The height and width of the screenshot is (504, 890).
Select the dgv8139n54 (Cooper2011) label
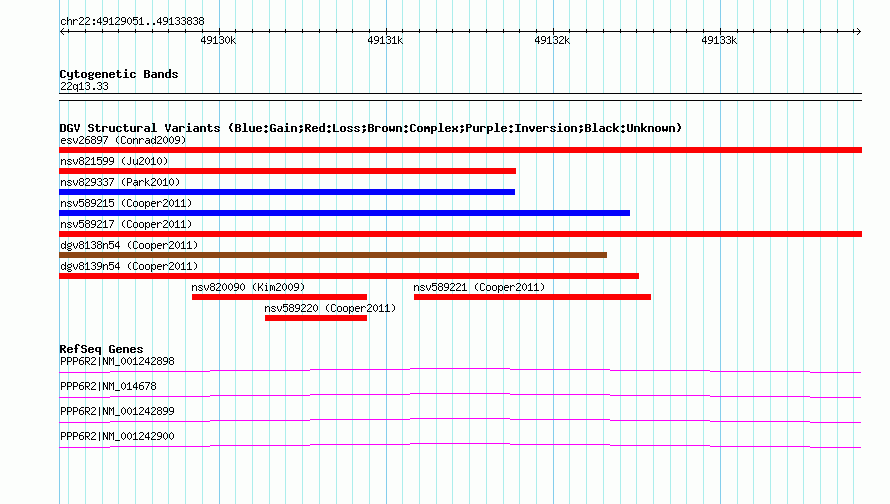pyautogui.click(x=129, y=266)
